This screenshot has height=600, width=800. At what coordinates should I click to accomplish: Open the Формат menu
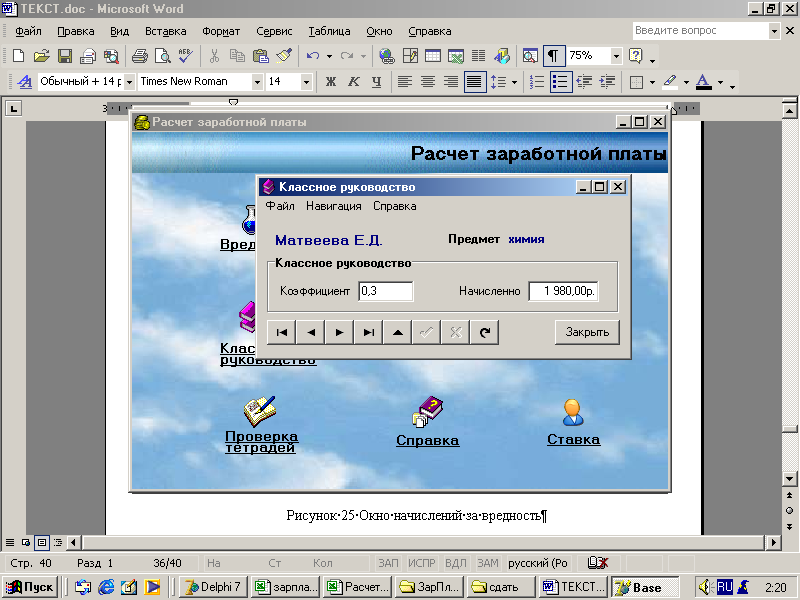tap(221, 31)
